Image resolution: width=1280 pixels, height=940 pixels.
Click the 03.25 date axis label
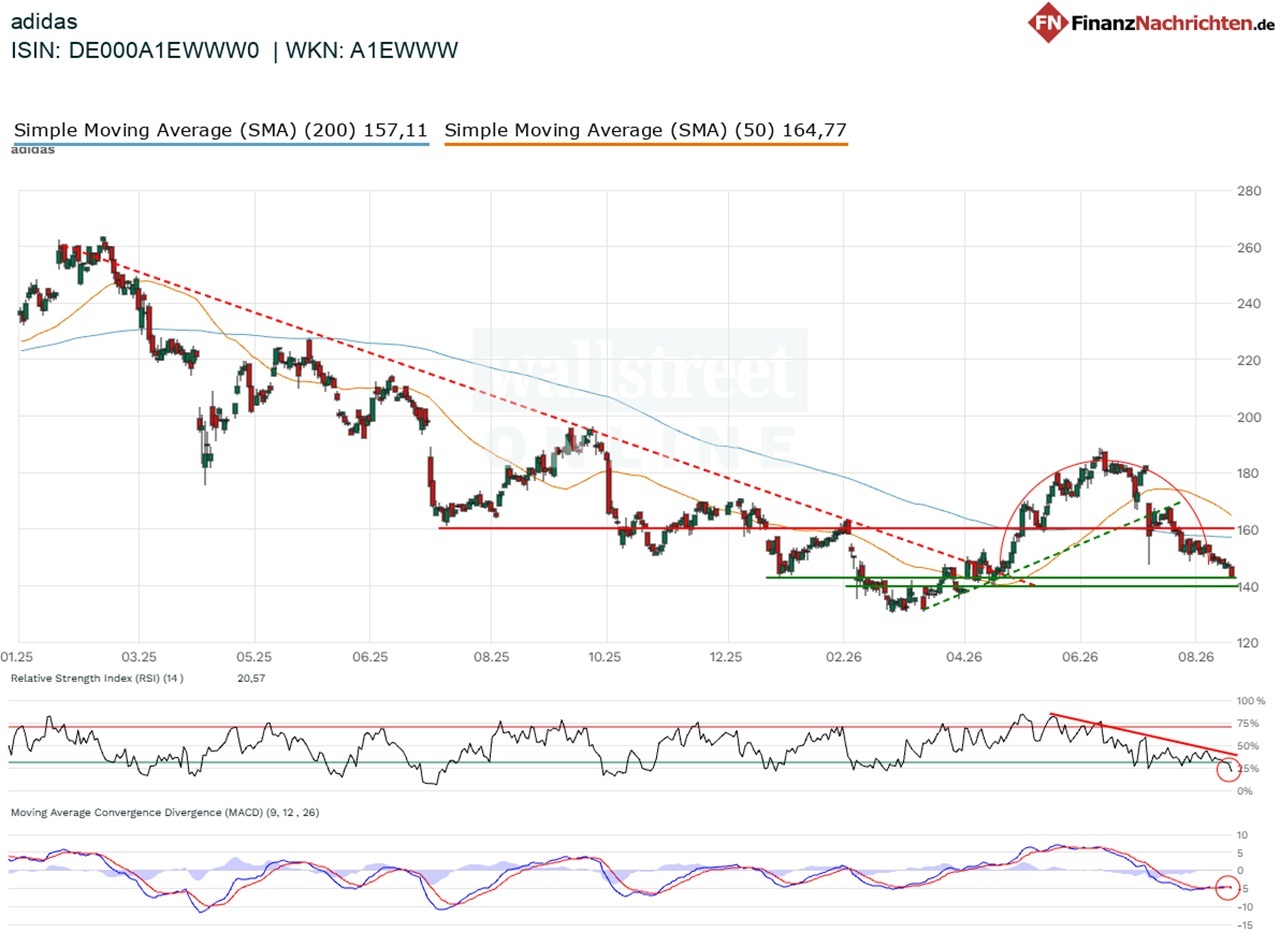point(138,657)
